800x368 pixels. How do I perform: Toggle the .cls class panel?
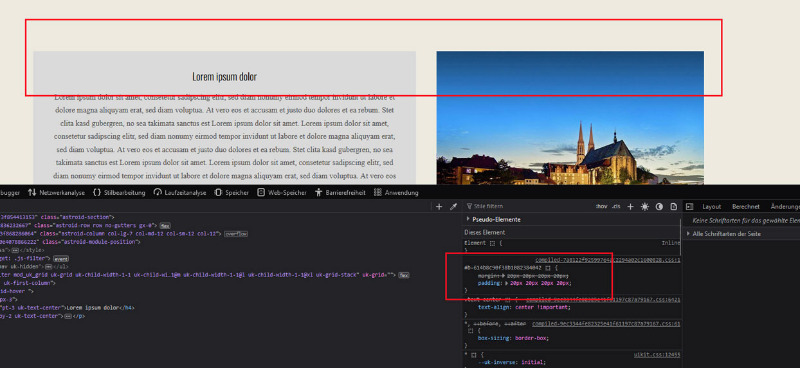pyautogui.click(x=616, y=206)
